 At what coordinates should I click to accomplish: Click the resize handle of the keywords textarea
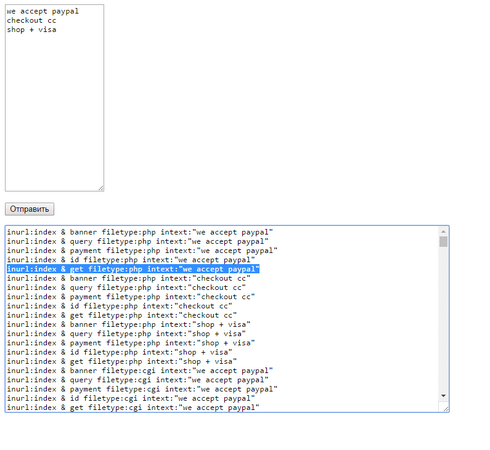(x=101, y=189)
